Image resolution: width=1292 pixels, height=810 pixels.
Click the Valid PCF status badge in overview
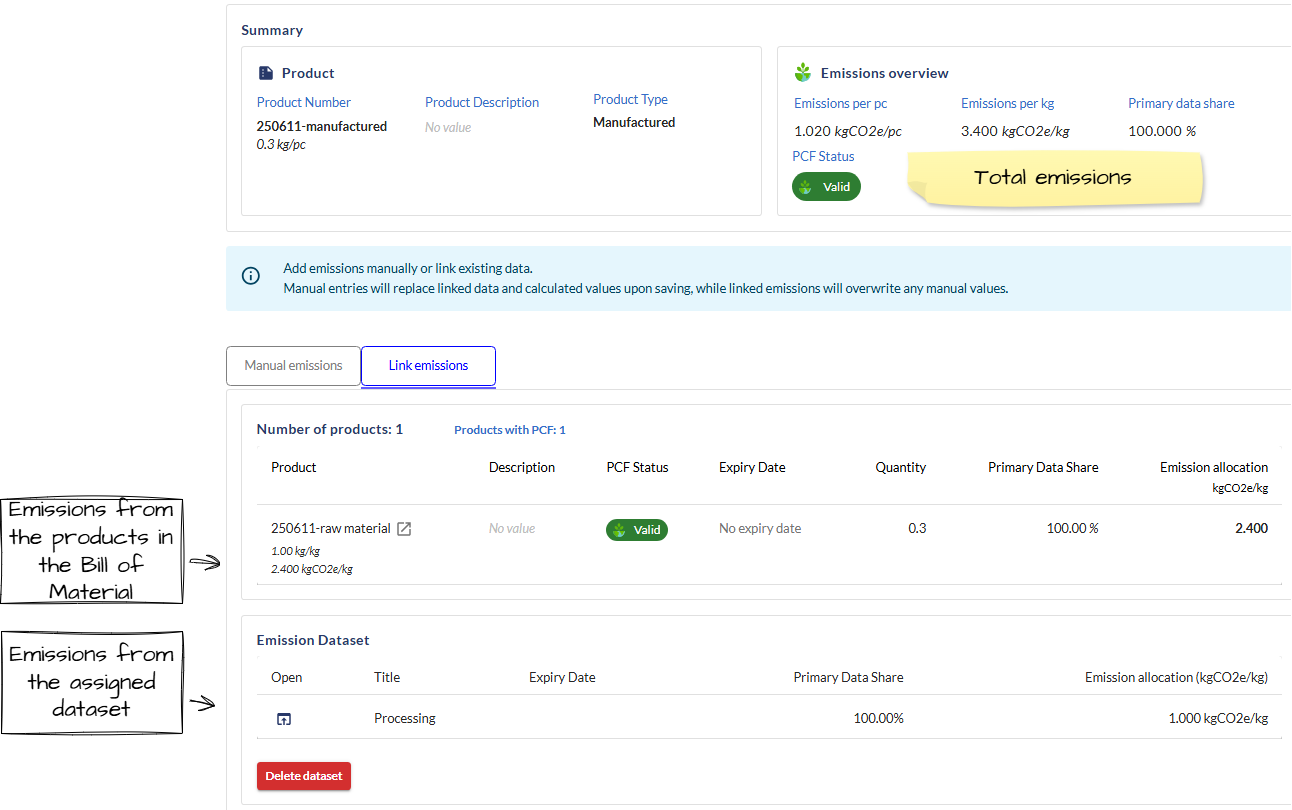pos(826,187)
